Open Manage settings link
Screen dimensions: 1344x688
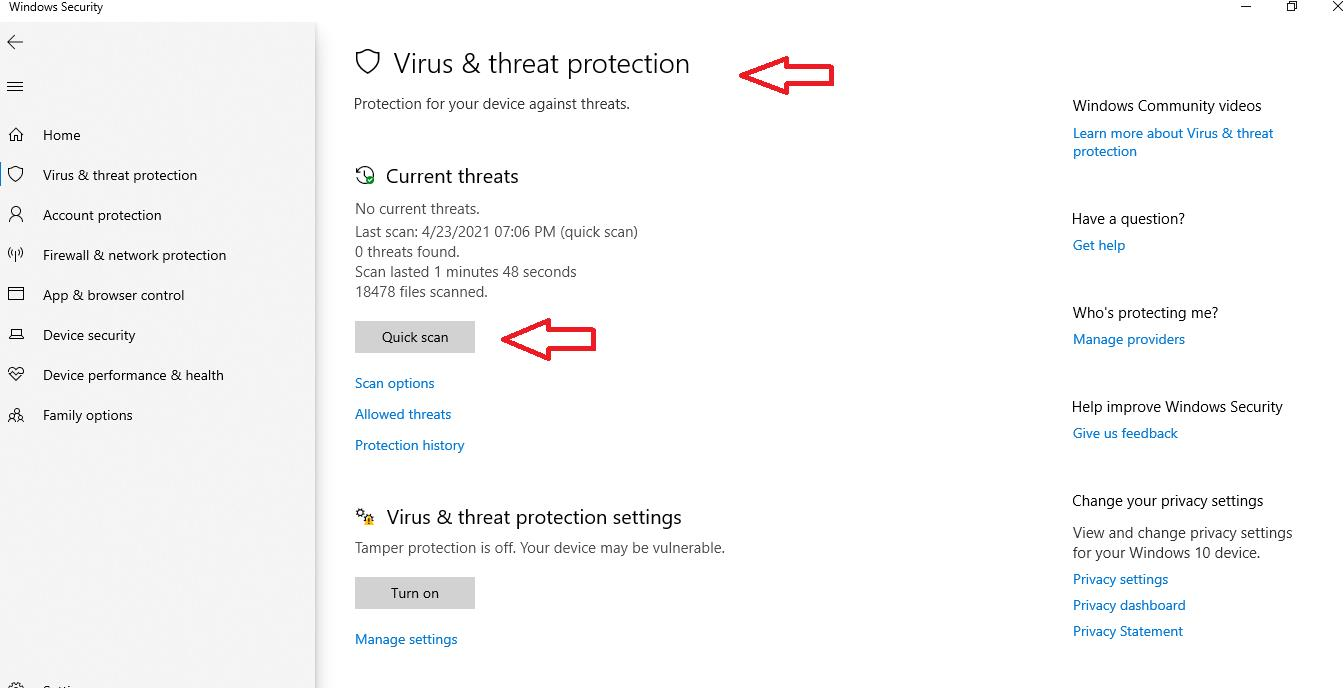pos(406,639)
